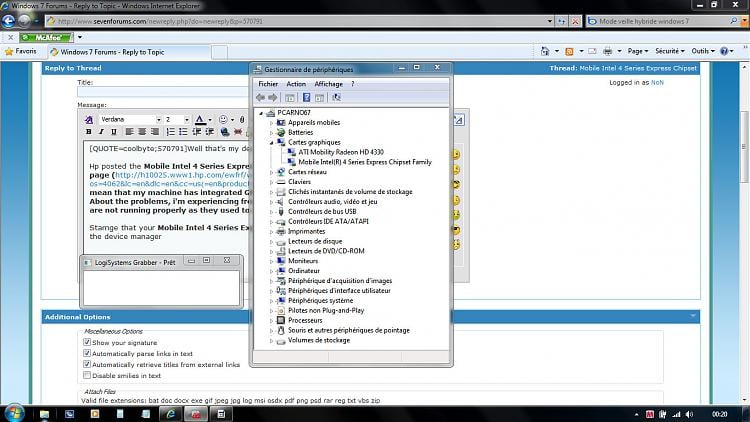Open the IE Outils menu
This screenshot has width=750, height=422.
tap(703, 51)
